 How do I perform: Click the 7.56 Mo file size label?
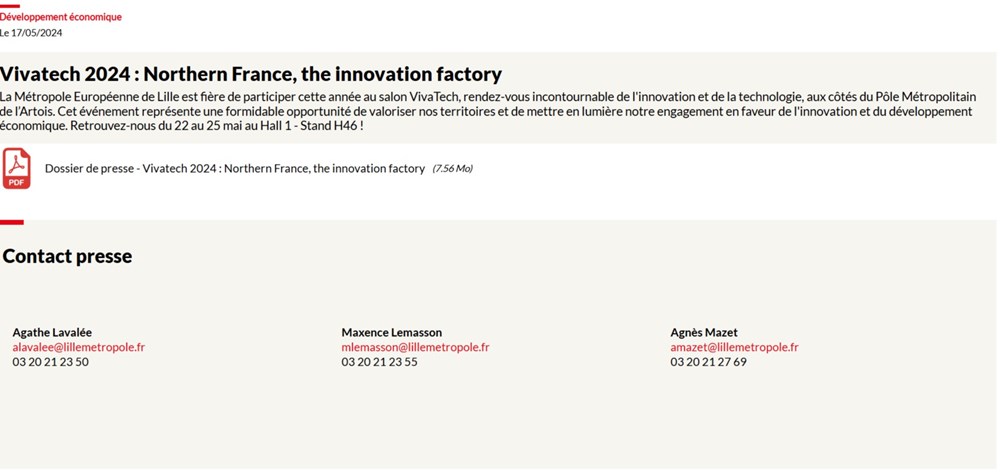click(x=452, y=169)
